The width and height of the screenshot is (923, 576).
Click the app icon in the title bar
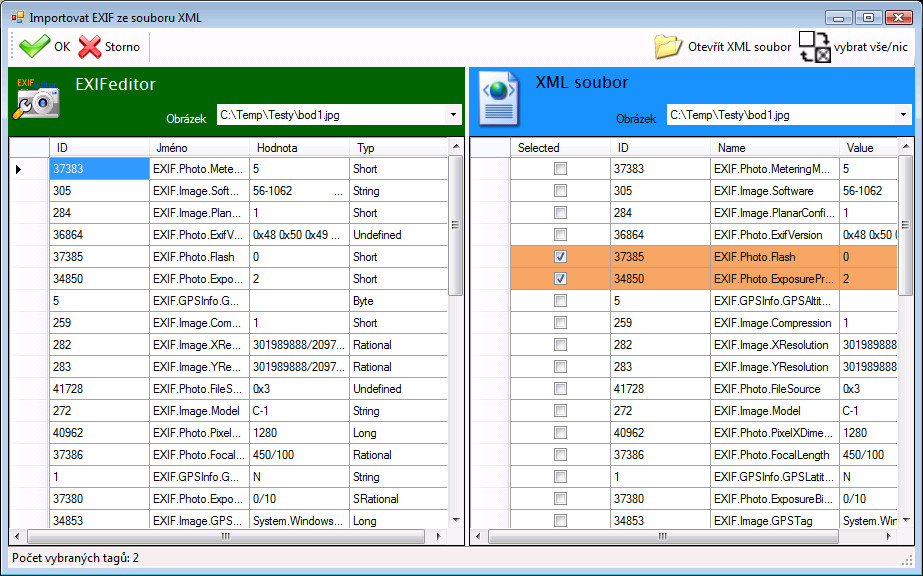pyautogui.click(x=18, y=16)
